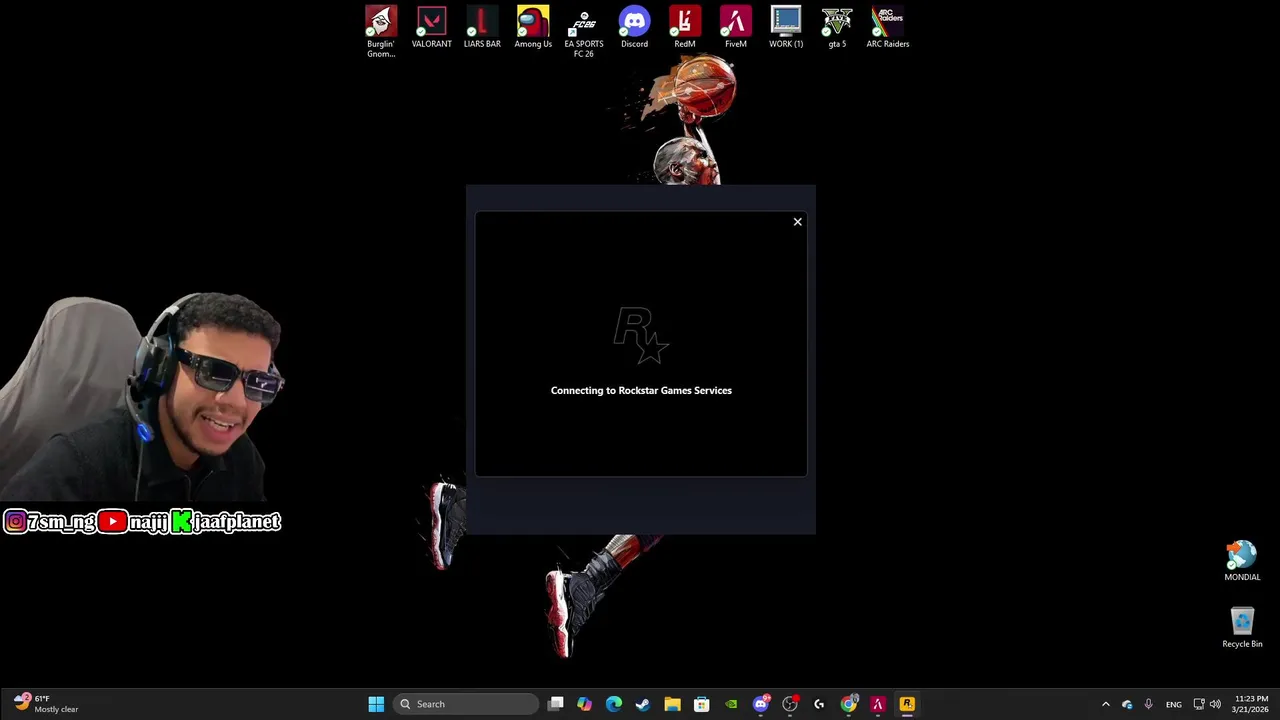Select the LIARS BAR desktop icon

pos(482,28)
